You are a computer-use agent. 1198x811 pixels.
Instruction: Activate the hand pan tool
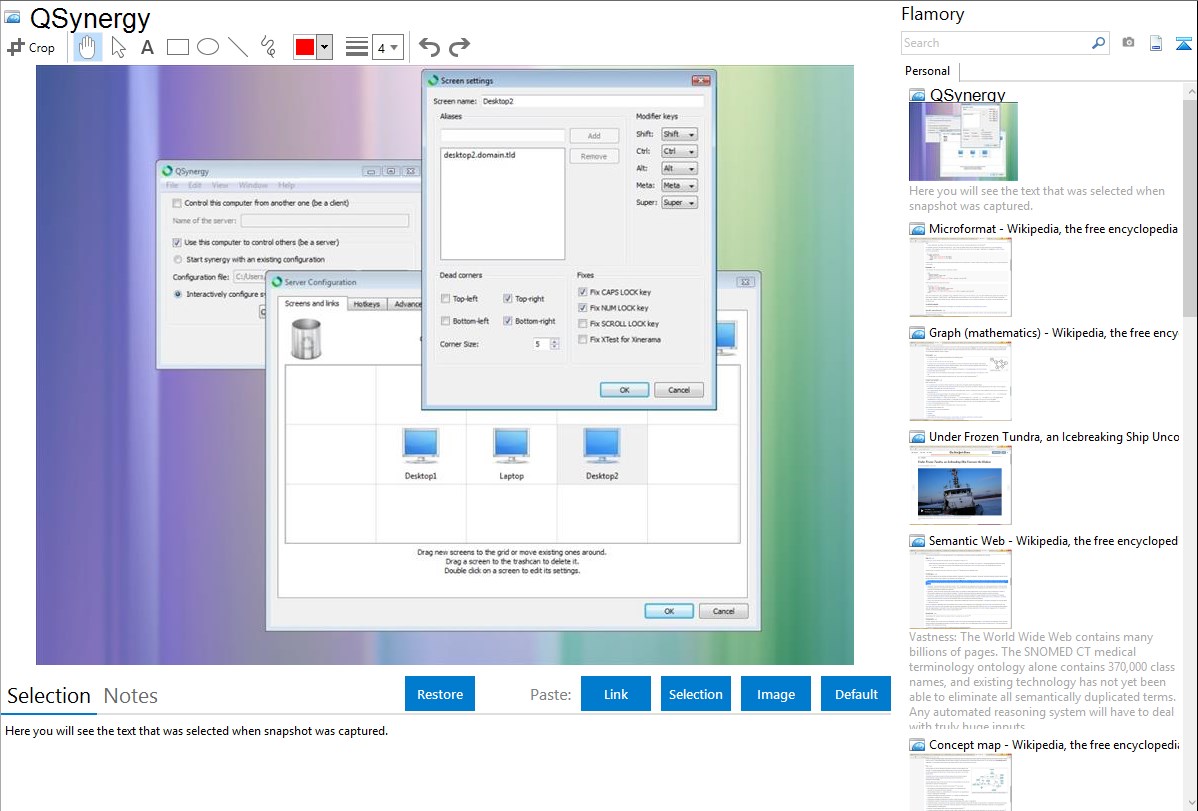click(88, 47)
